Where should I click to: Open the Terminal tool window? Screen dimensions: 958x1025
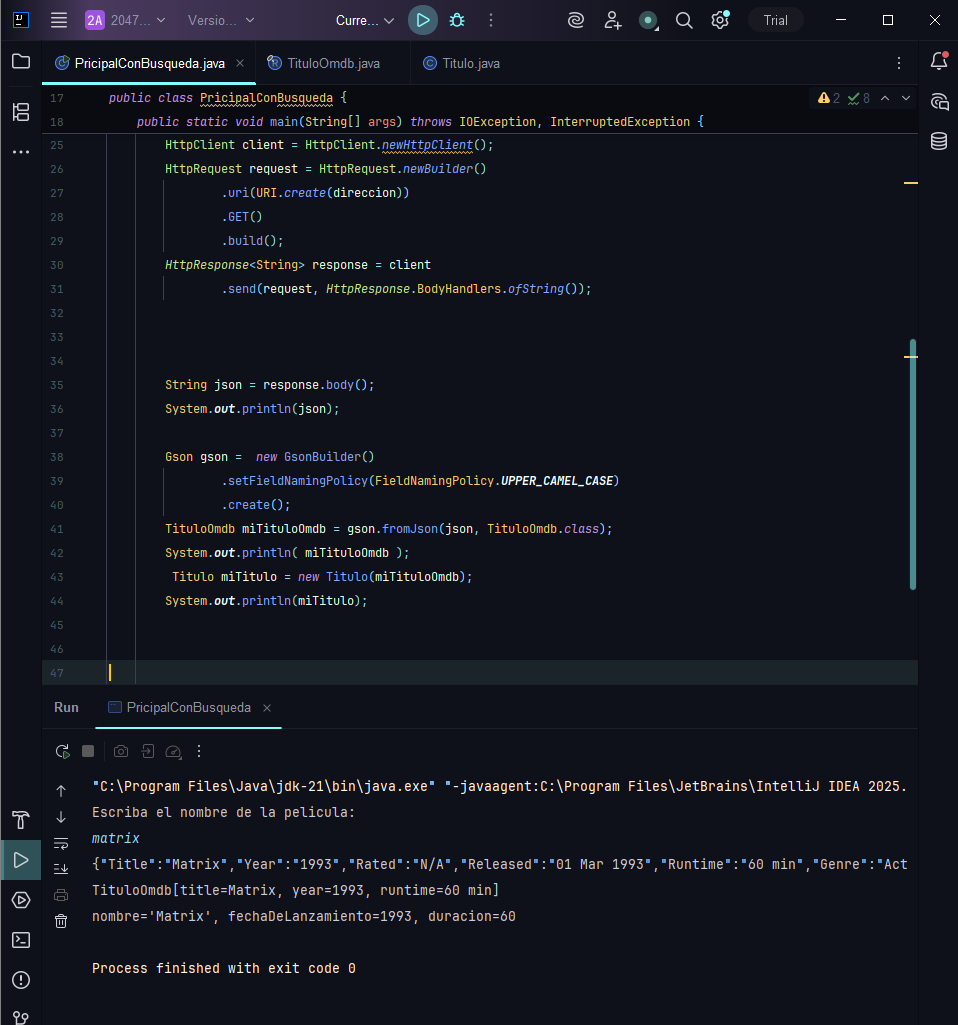click(x=21, y=940)
